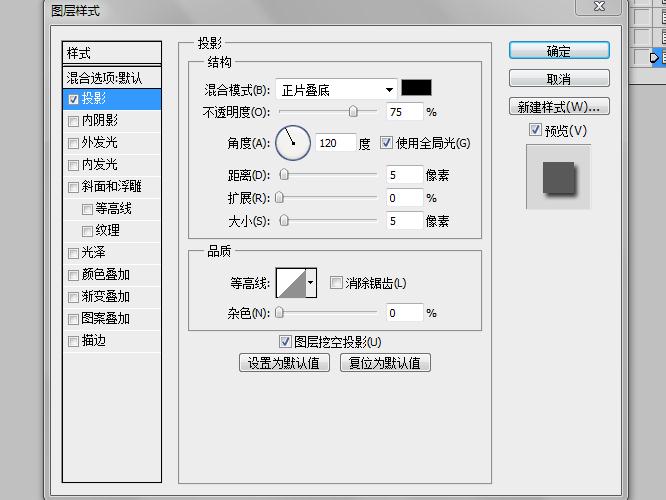Click the angle dial control
Image resolution: width=666 pixels, height=500 pixels.
293,143
